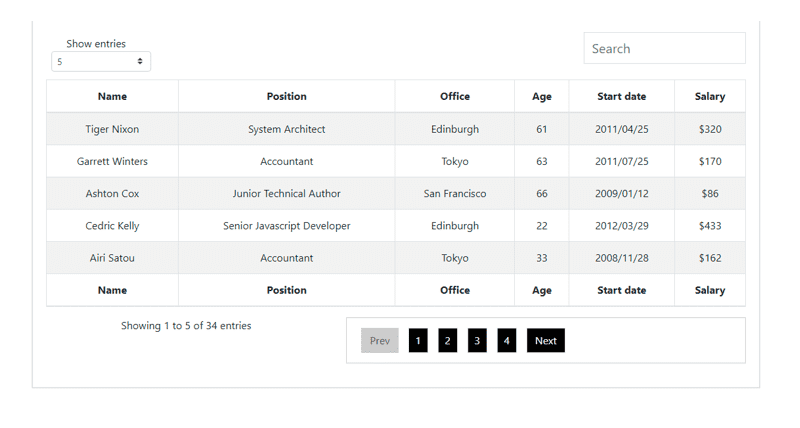Image resolution: width=800 pixels, height=428 pixels.
Task: Select the Garrett Winters name cell
Action: (112, 161)
